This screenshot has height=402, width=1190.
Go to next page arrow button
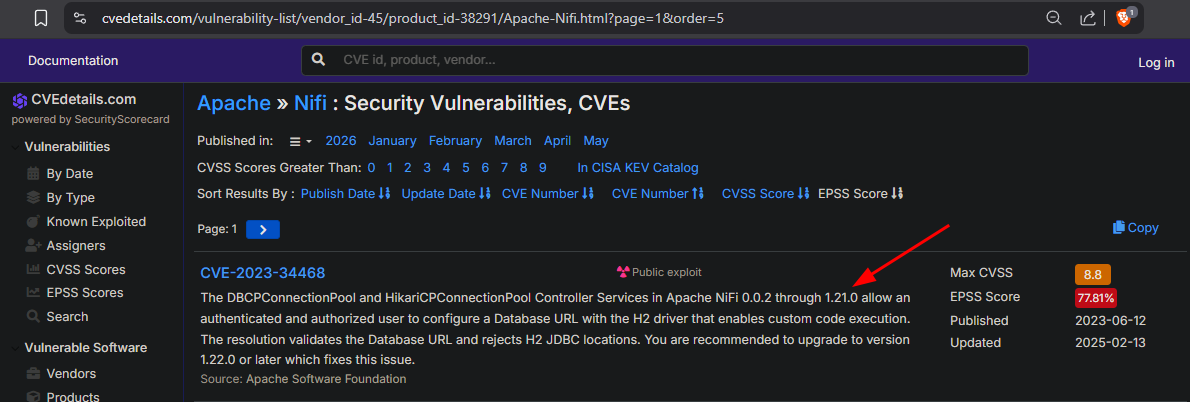263,229
